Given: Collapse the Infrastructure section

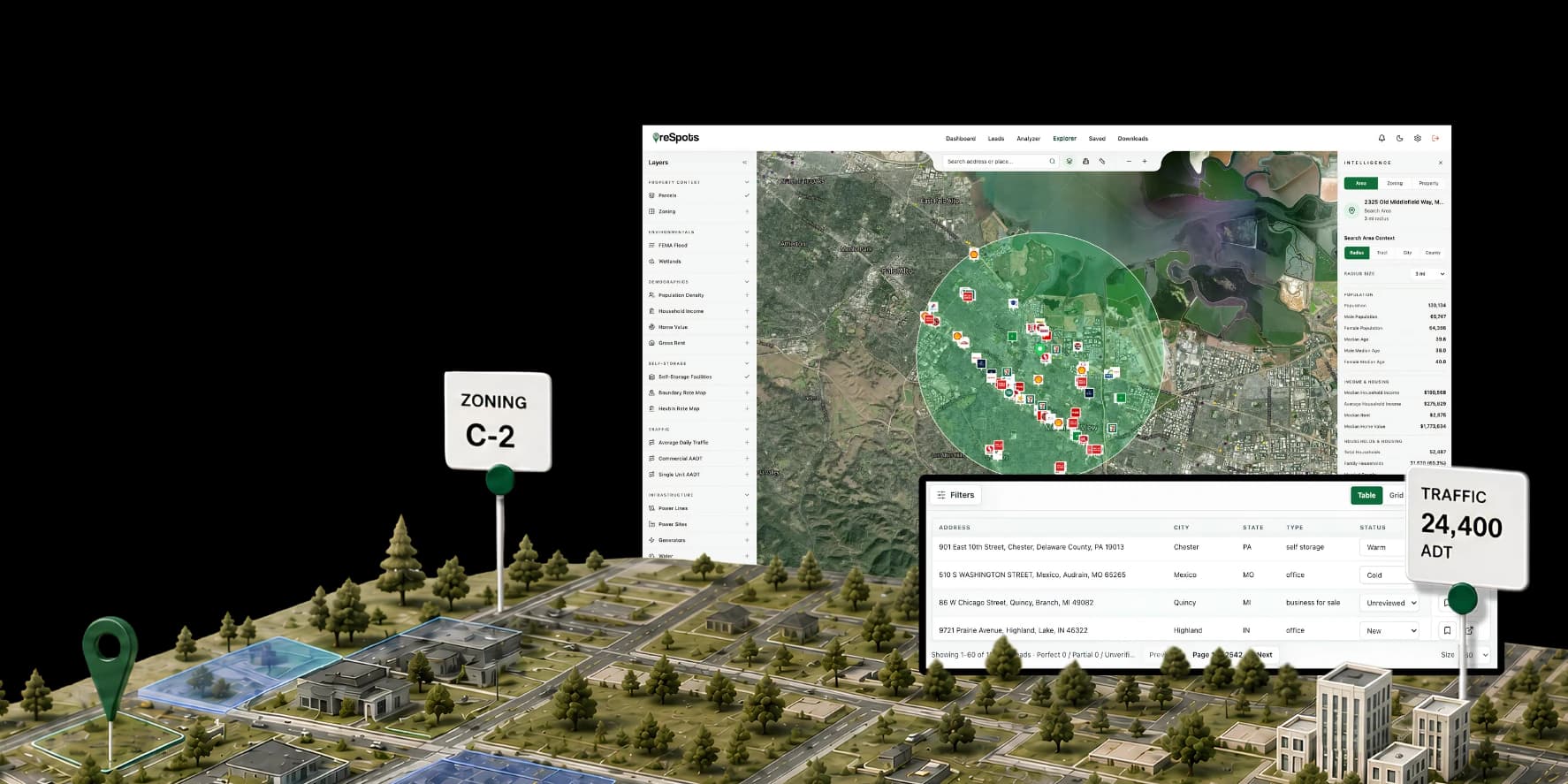Looking at the screenshot, I should point(747,495).
